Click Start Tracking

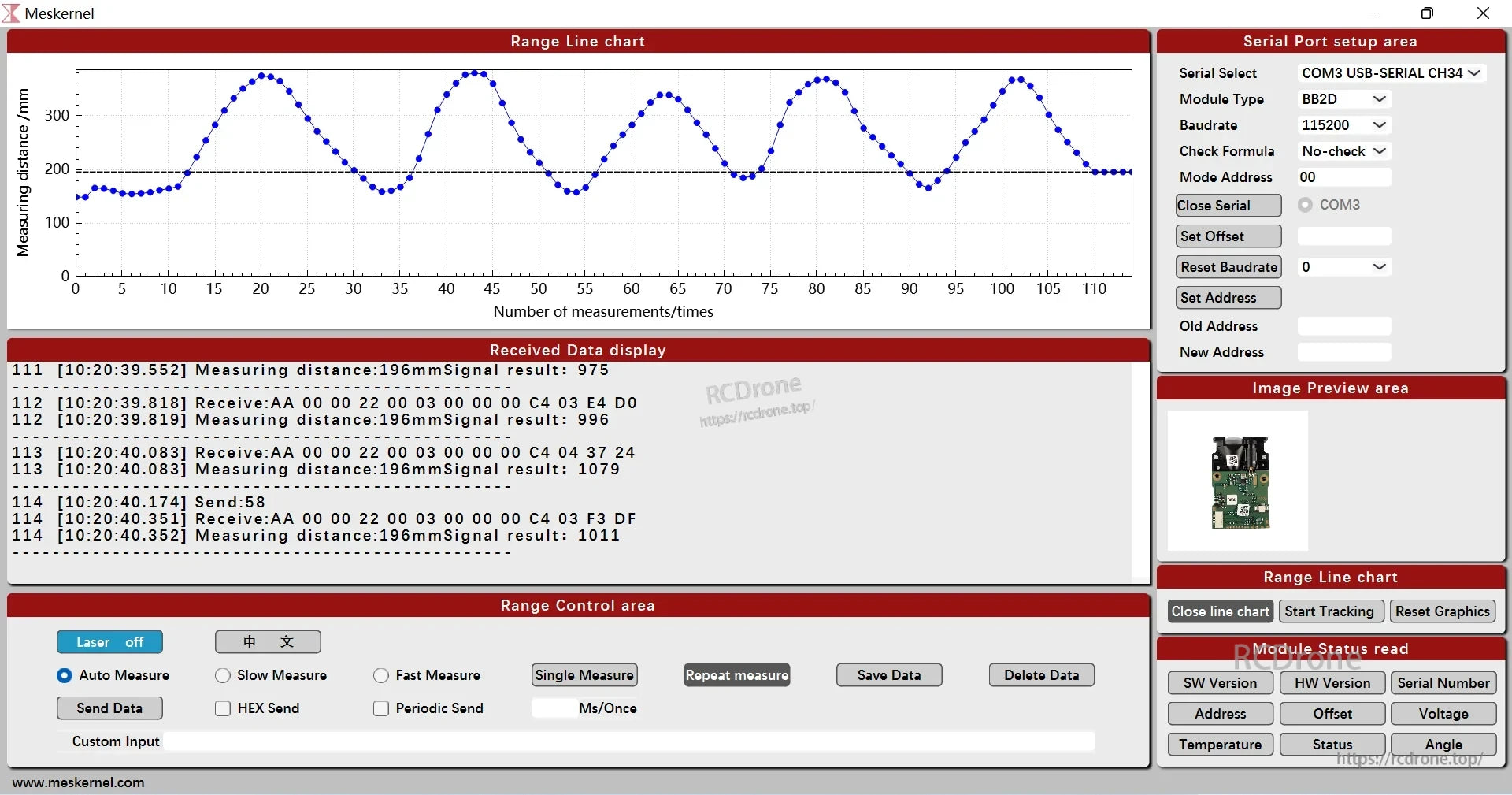pyautogui.click(x=1330, y=611)
